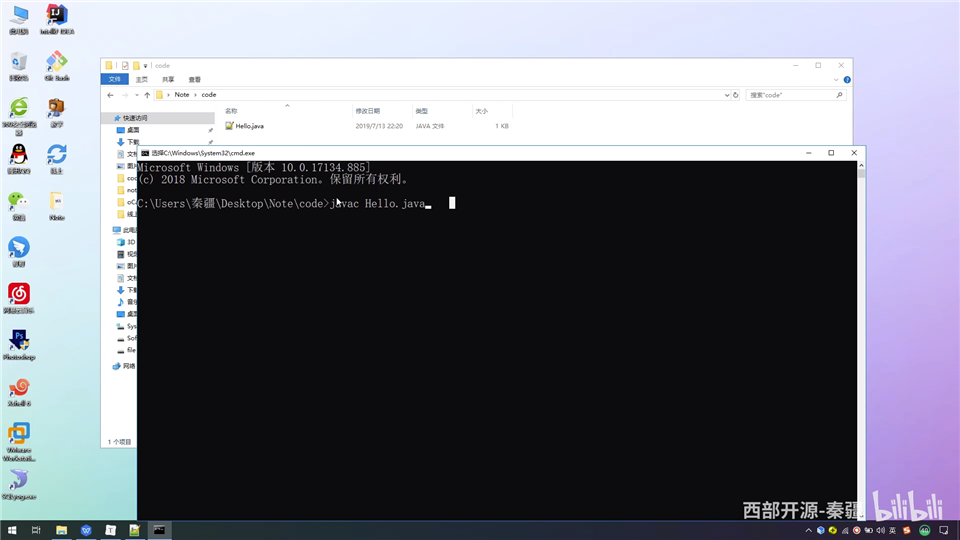960x540 pixels.
Task: Launch the QQ penguin desktop icon
Action: (19, 159)
